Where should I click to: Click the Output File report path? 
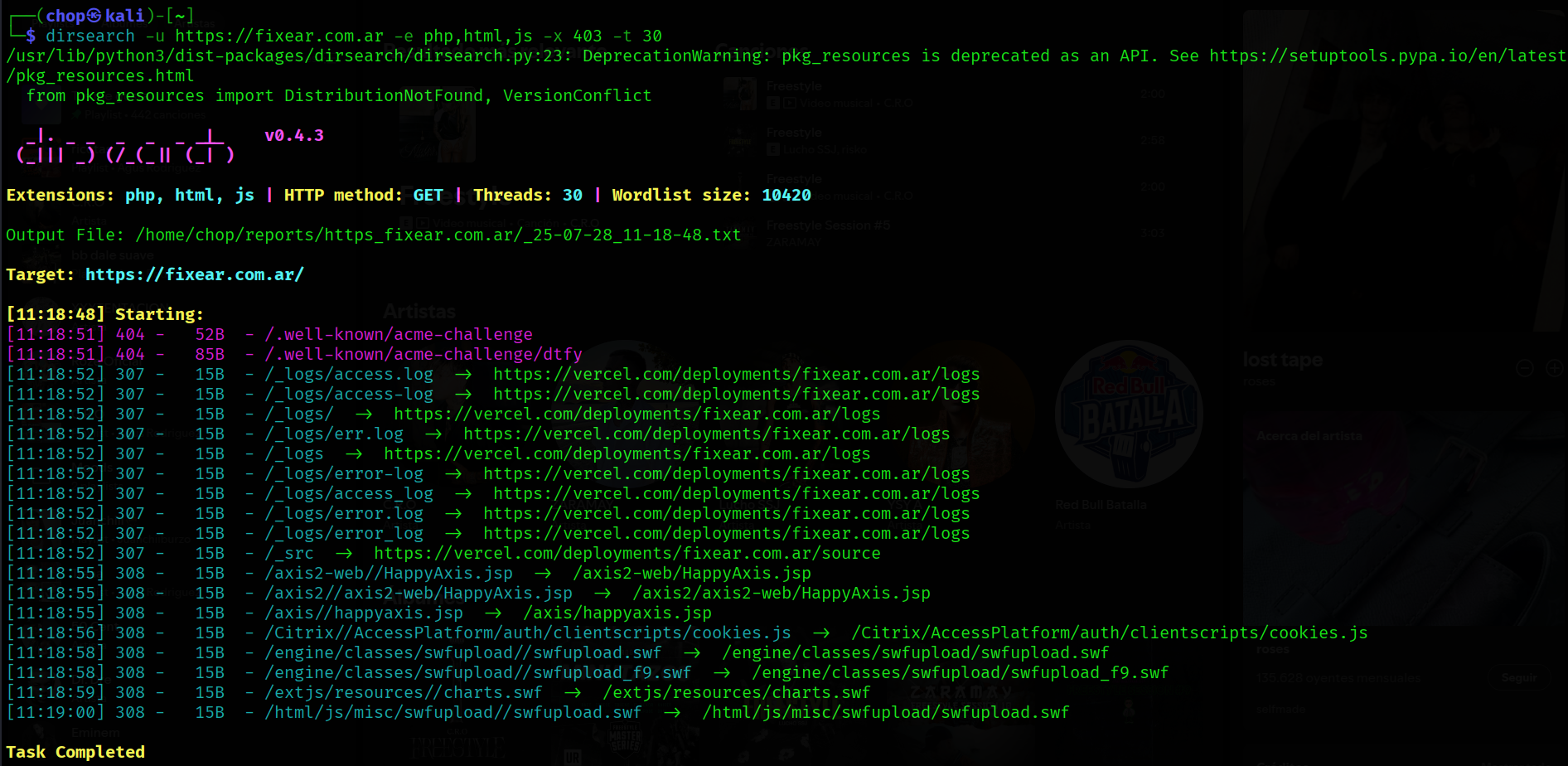(438, 235)
